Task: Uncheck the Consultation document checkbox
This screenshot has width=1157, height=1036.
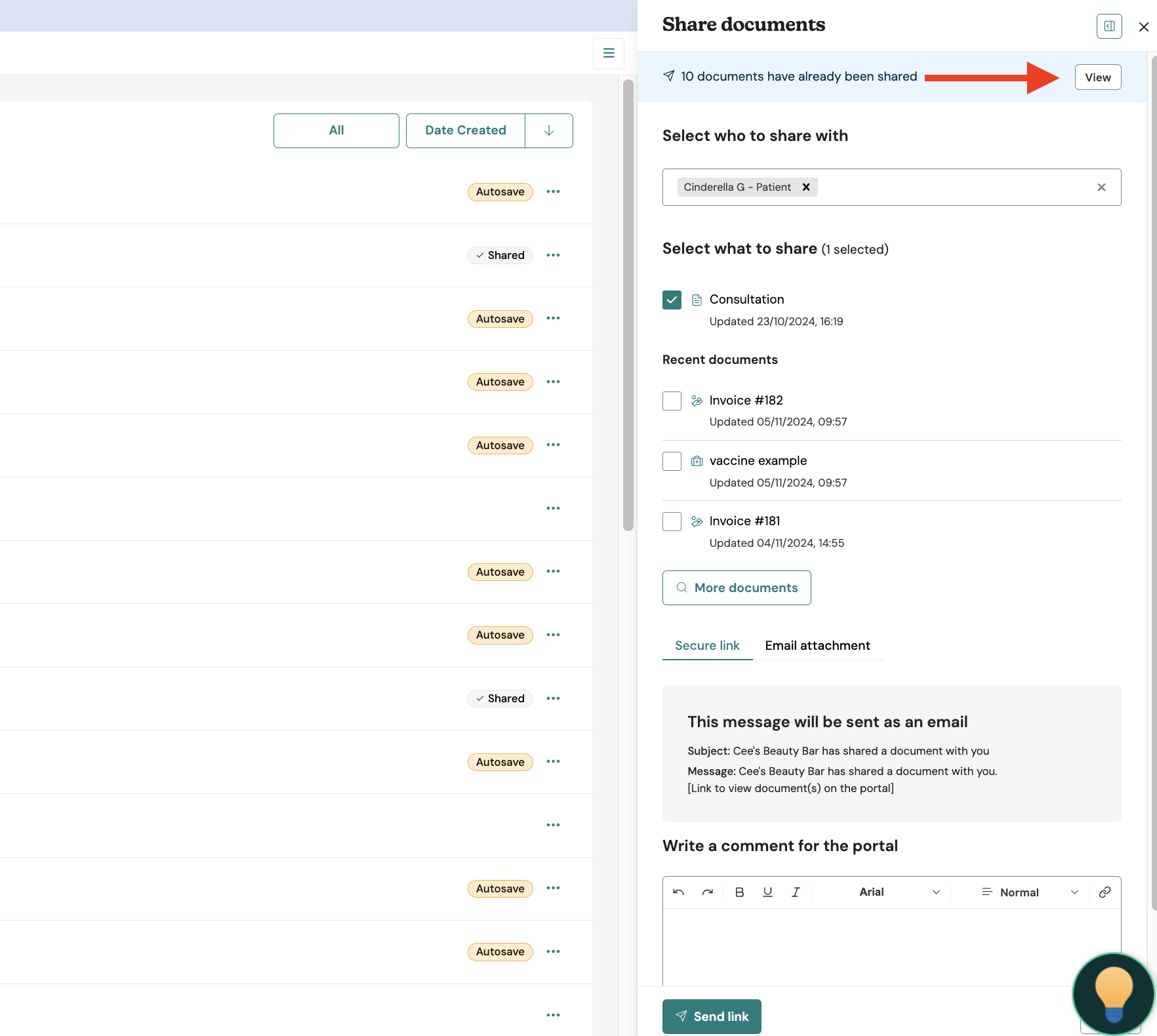Action: [672, 300]
